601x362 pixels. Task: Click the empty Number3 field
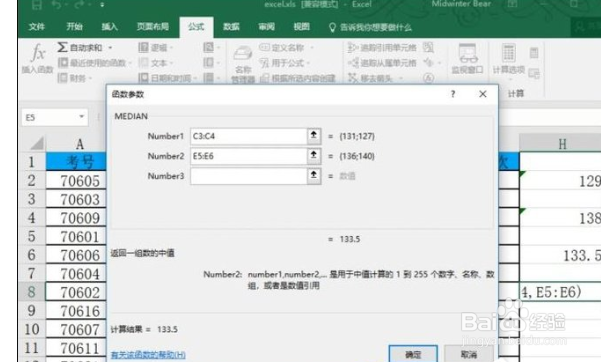click(249, 176)
